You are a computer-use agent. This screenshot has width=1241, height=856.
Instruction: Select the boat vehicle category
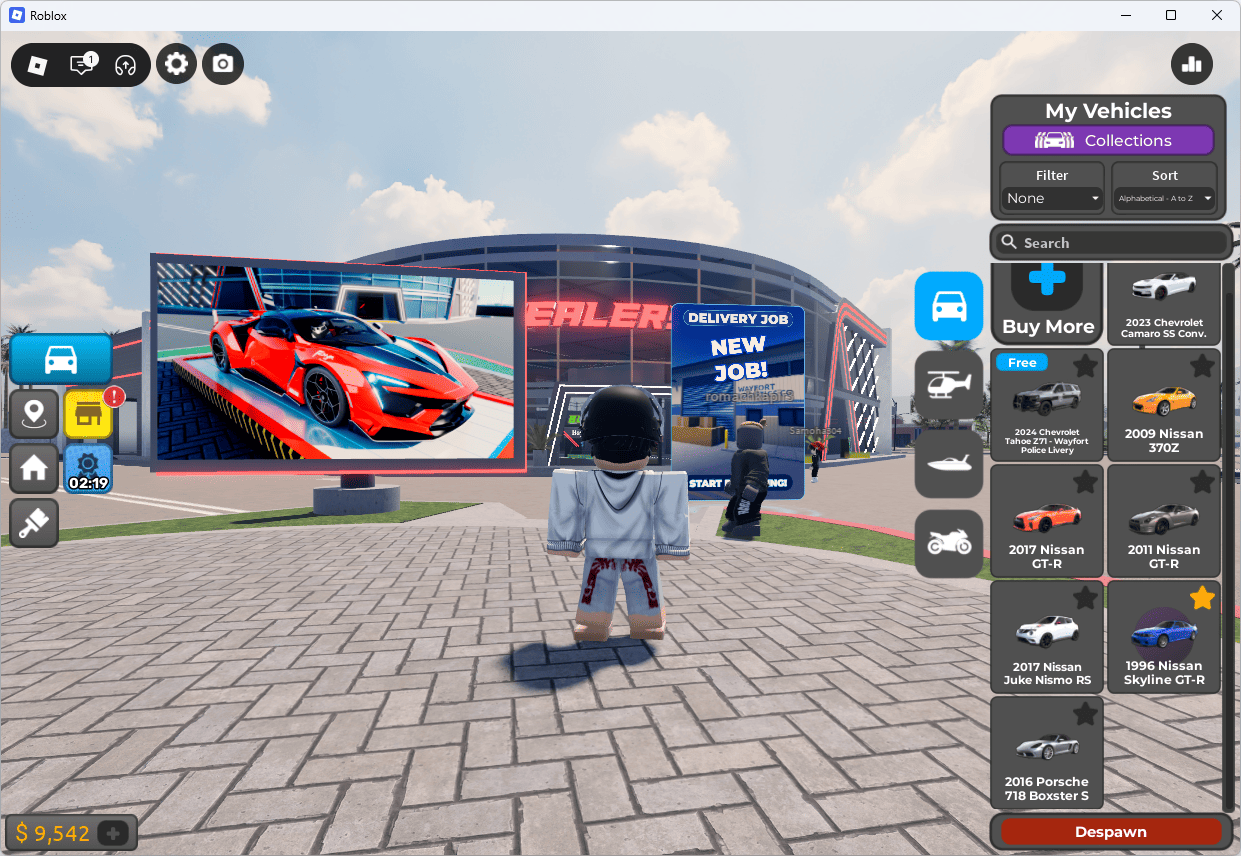[x=949, y=464]
